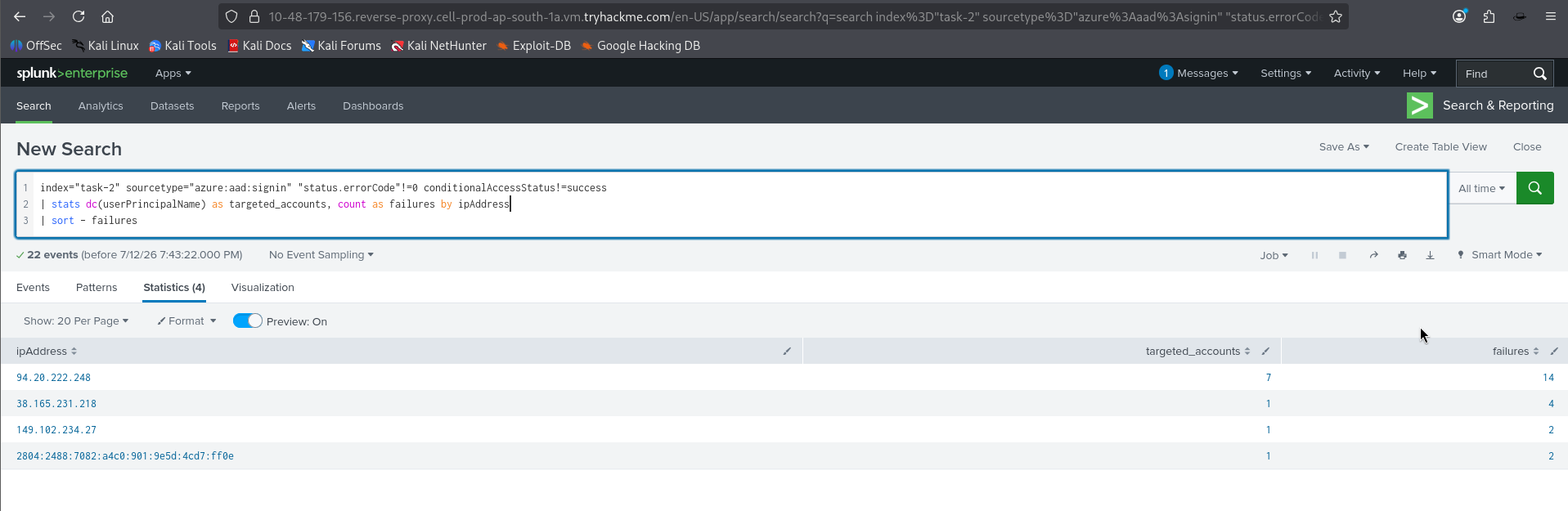
Task: Export results with download icon
Action: coord(1430,255)
